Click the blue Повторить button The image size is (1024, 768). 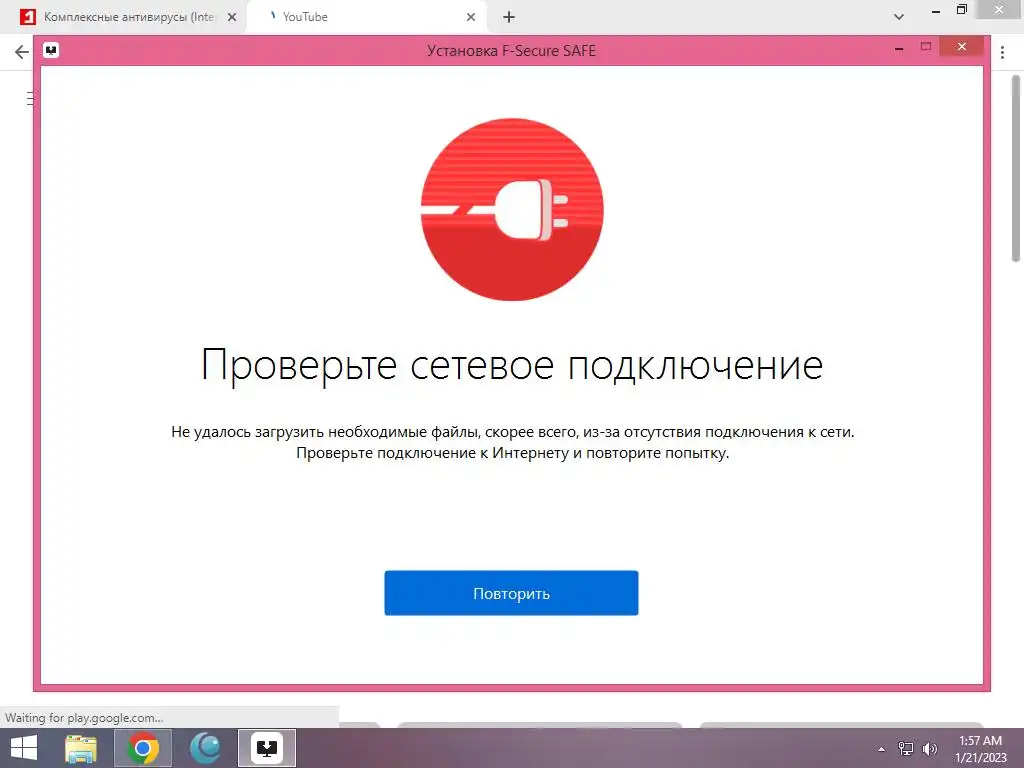(511, 593)
